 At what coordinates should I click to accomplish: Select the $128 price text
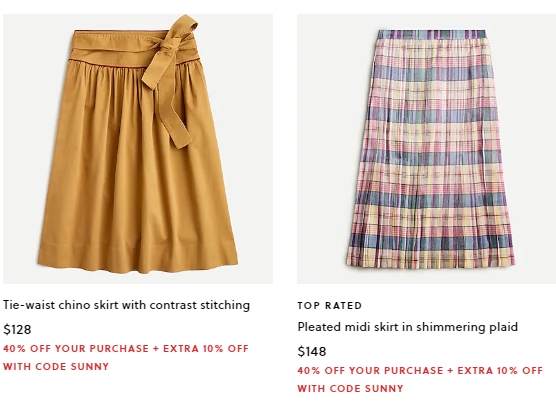[17, 330]
